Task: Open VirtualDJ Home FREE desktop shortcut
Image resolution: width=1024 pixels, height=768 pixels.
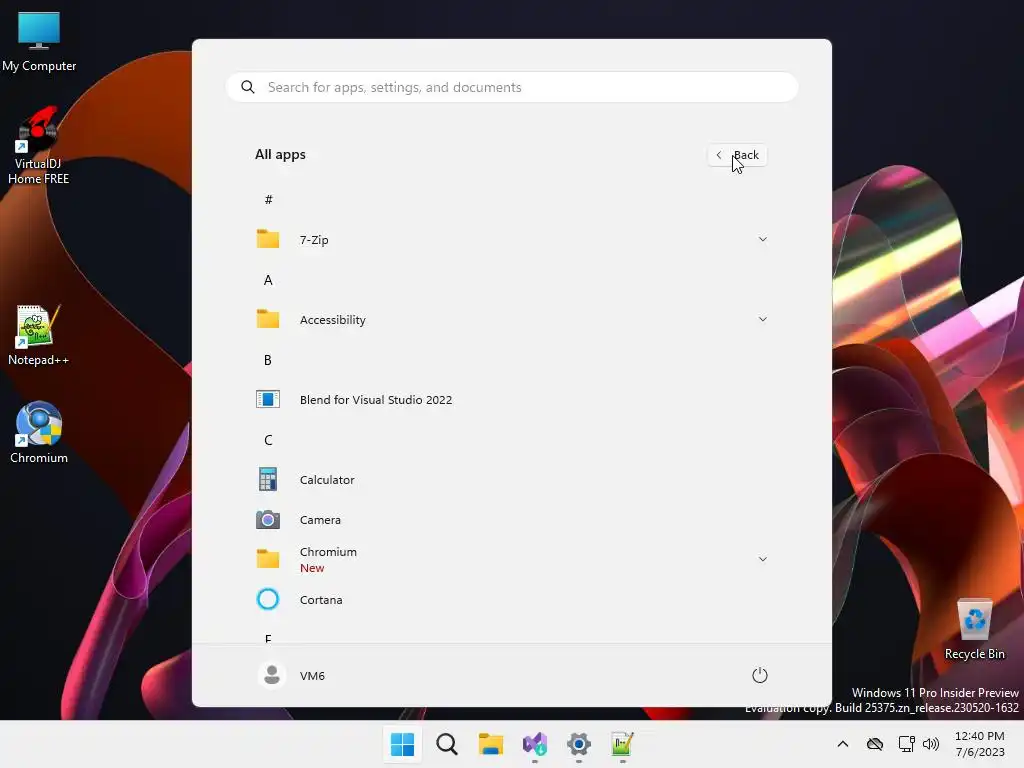Action: click(x=38, y=145)
